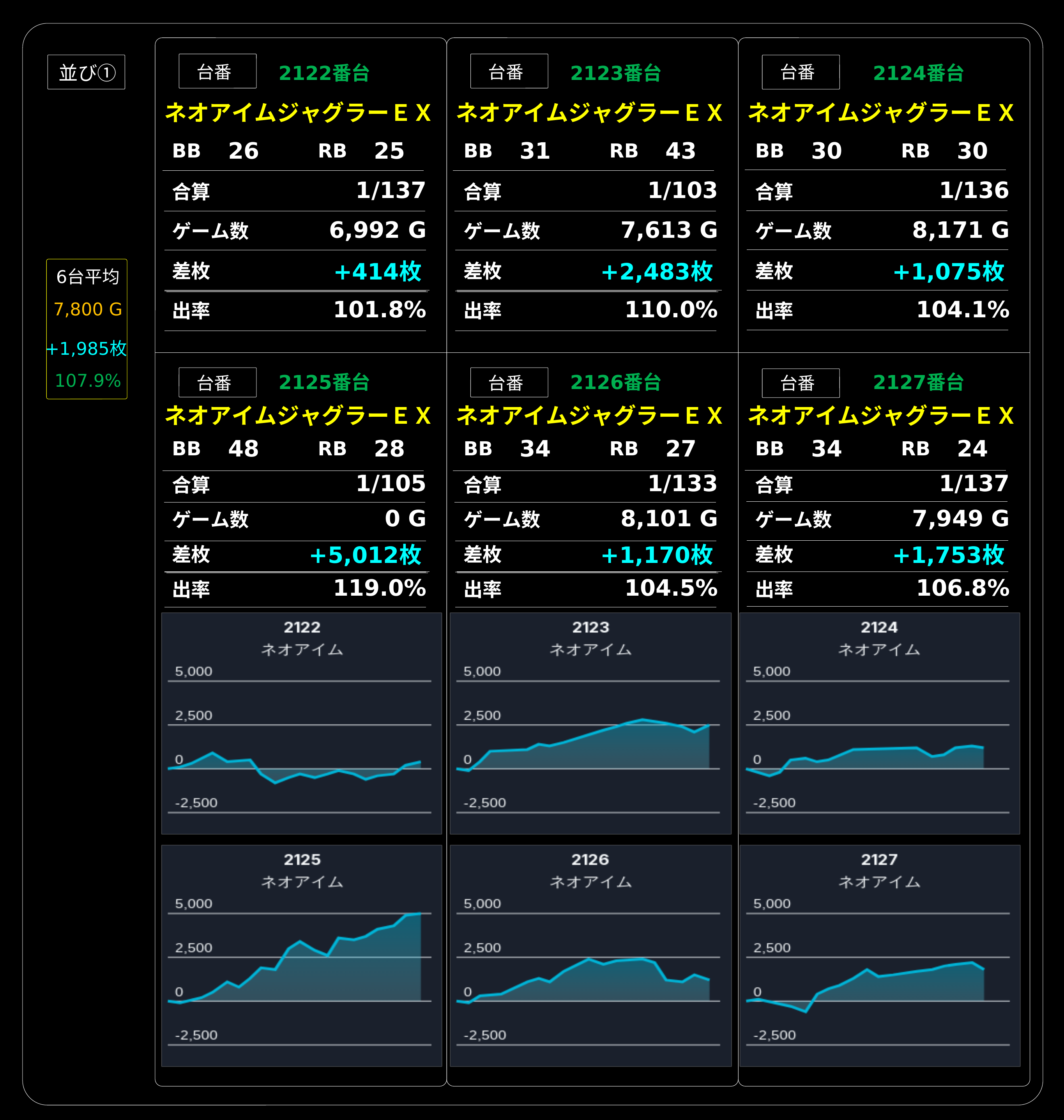Click the 0 G game count
Viewport: 1064px width, 1120px height.
(405, 518)
